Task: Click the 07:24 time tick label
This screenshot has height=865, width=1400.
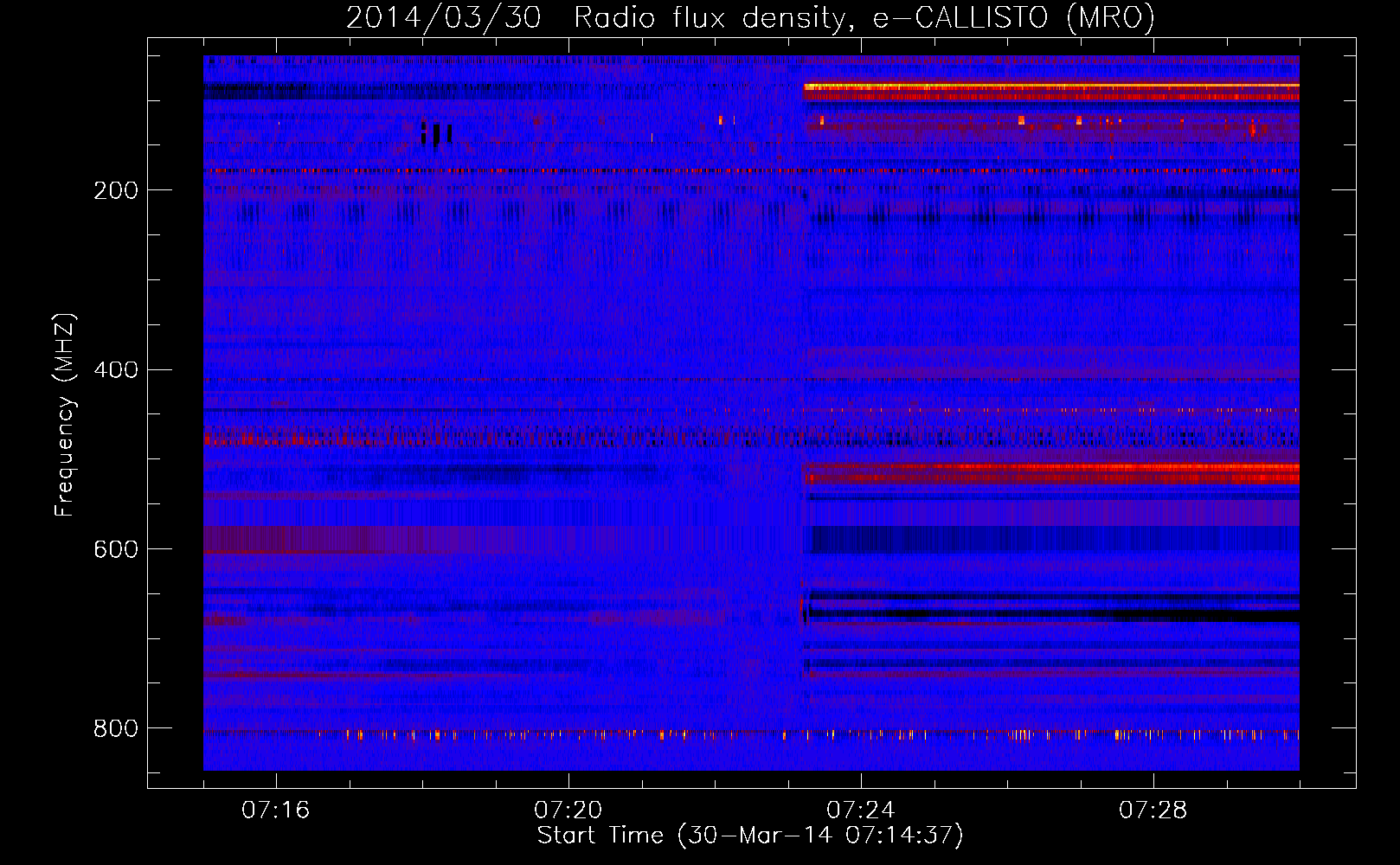Action: click(861, 811)
